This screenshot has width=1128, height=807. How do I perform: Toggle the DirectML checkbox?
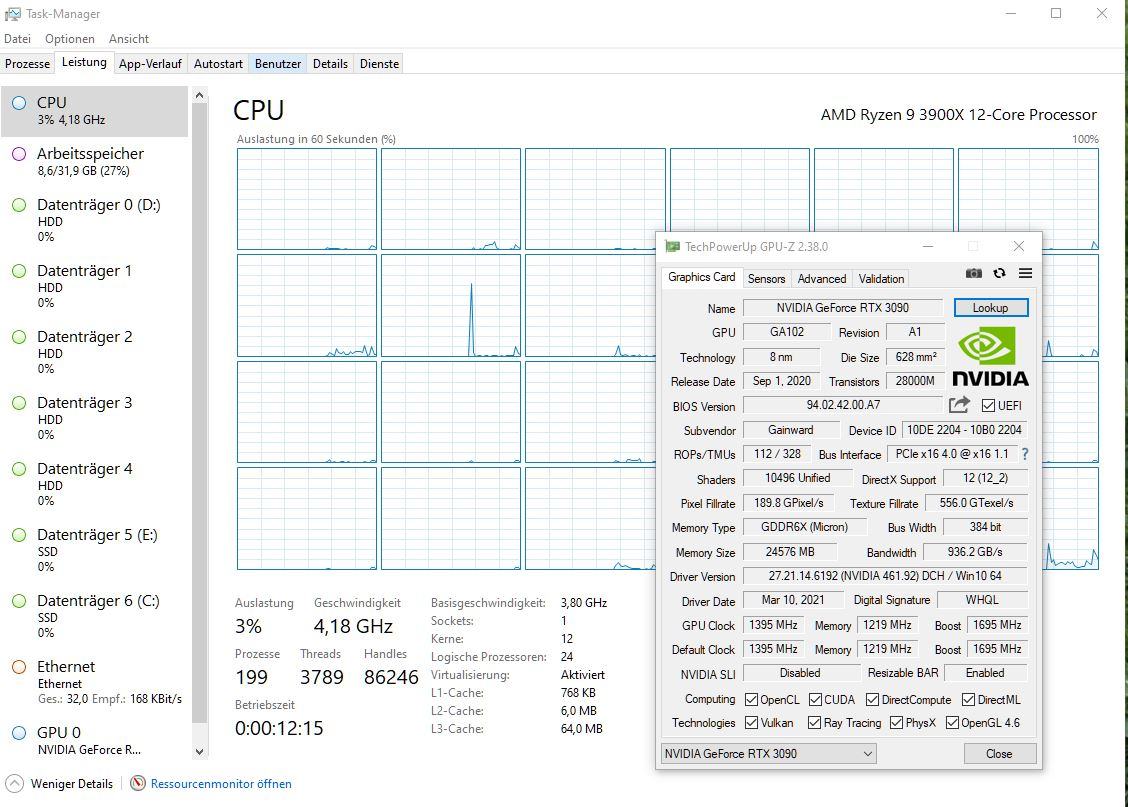pyautogui.click(x=968, y=699)
